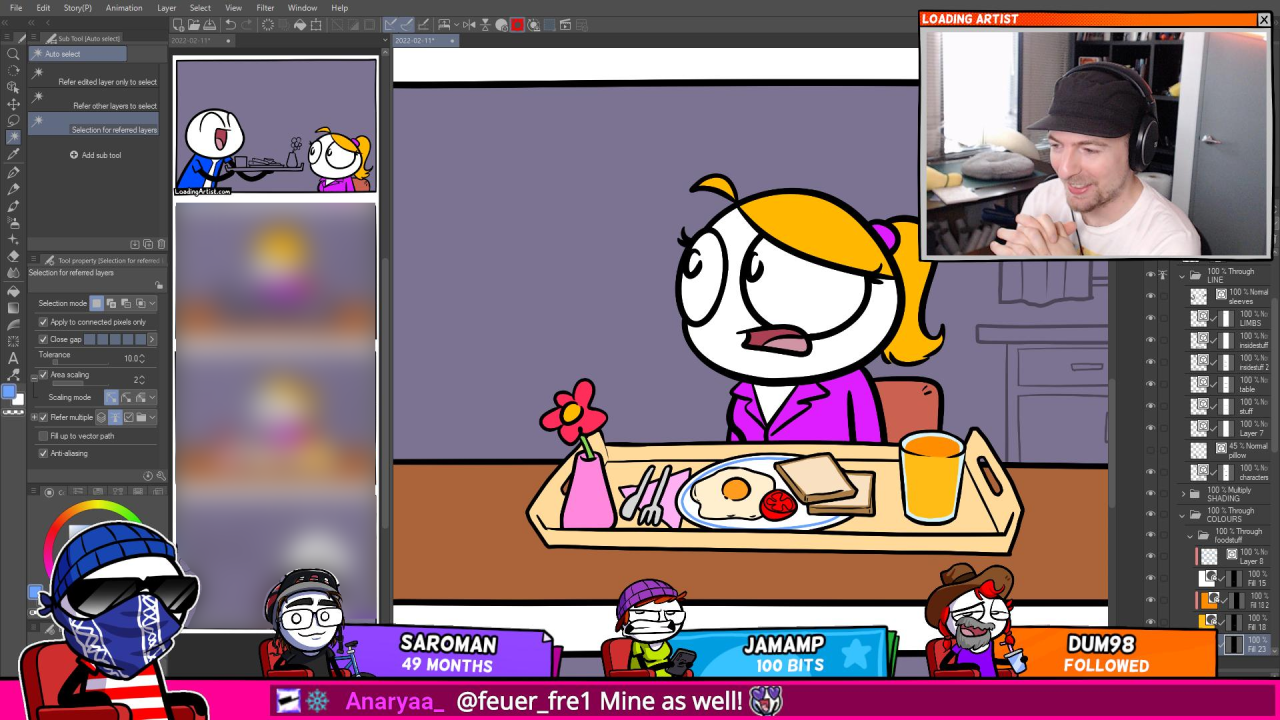Select the Move layer tool
This screenshot has height=720, width=1280.
[x=13, y=104]
